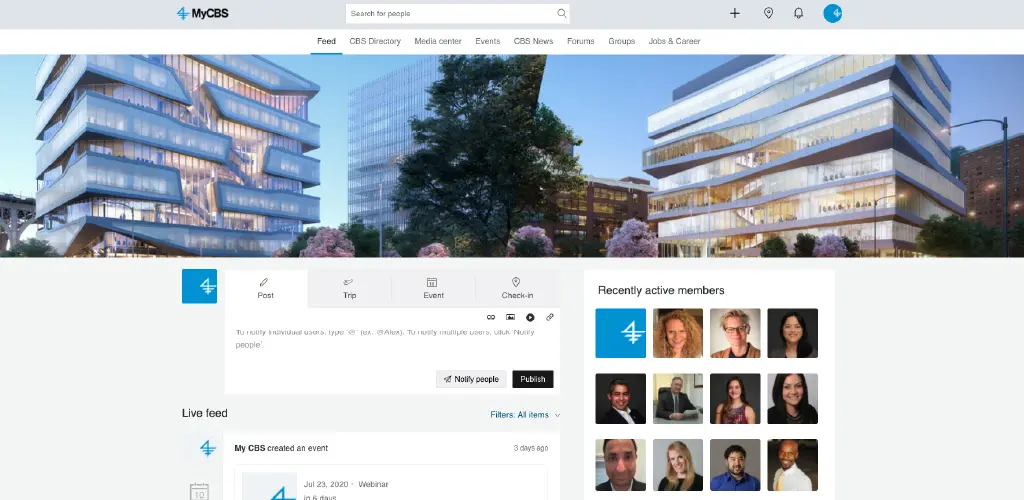The width and height of the screenshot is (1024, 500).
Task: Open the Media center navigation item
Action: (x=438, y=41)
